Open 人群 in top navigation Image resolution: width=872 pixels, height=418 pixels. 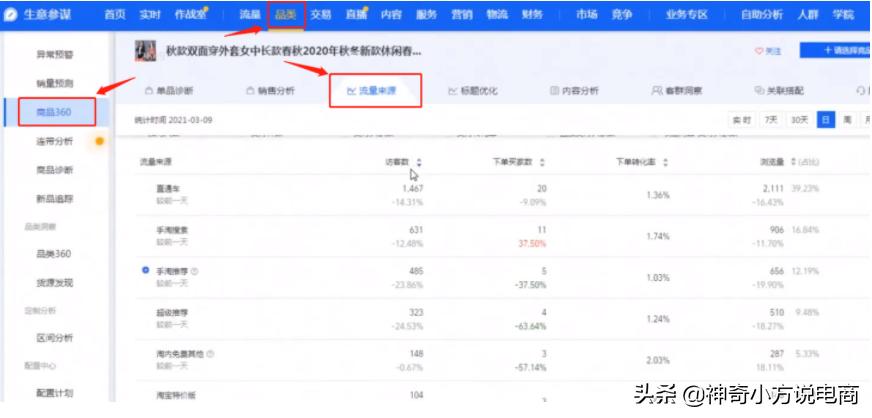(807, 15)
